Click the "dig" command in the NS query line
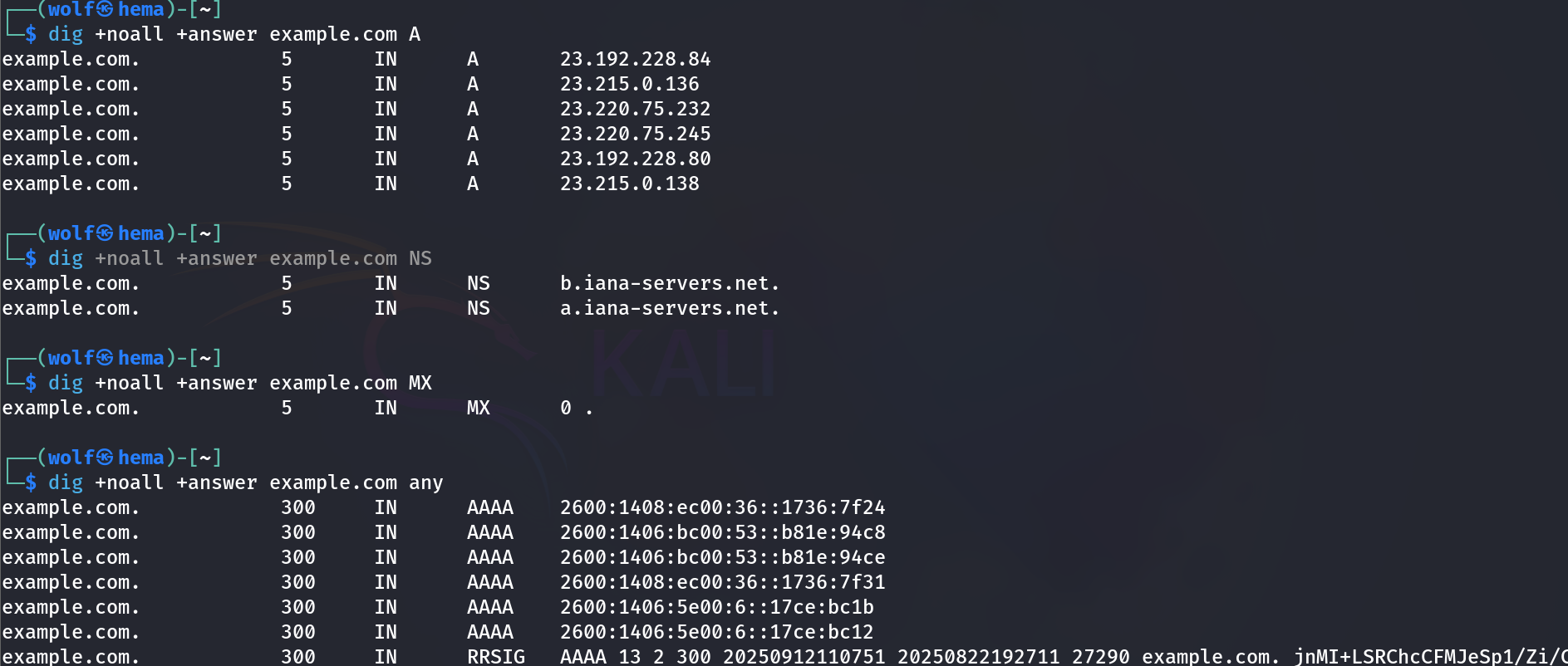 (x=66, y=259)
